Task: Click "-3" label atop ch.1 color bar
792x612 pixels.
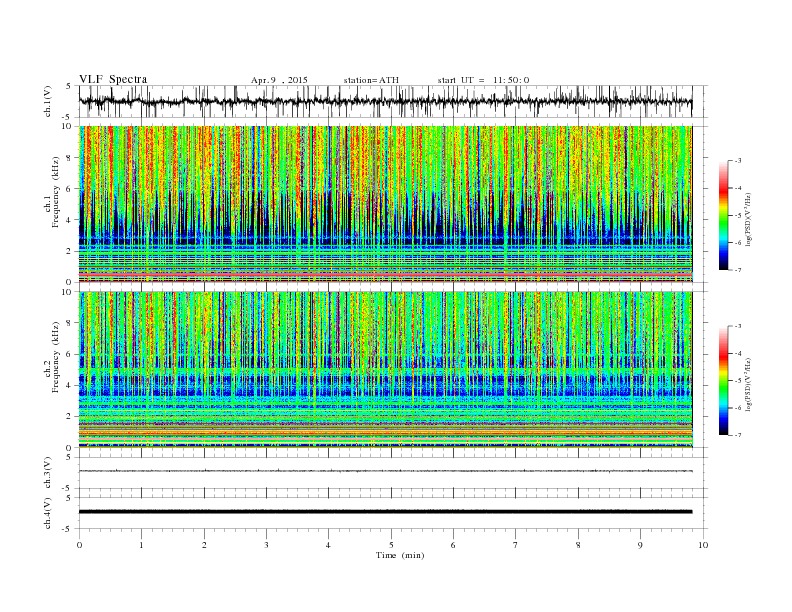Action: point(737,161)
